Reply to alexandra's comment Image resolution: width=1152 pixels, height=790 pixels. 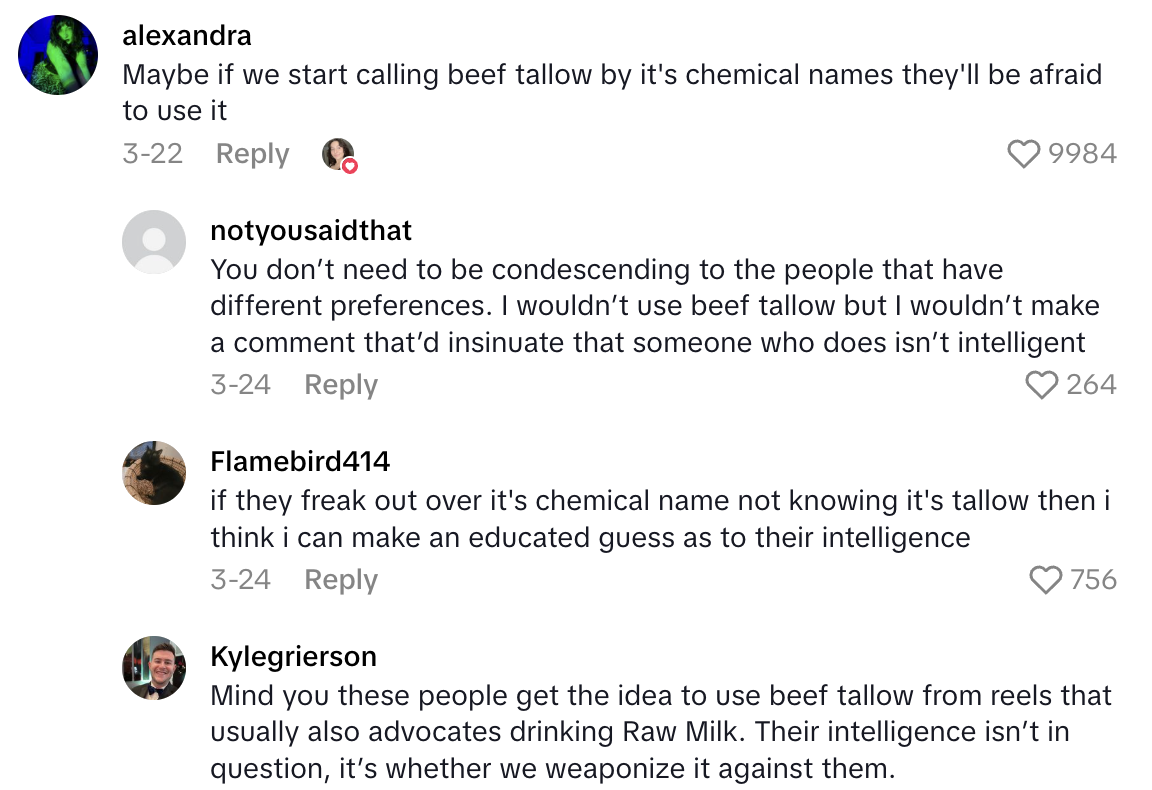coord(252,154)
